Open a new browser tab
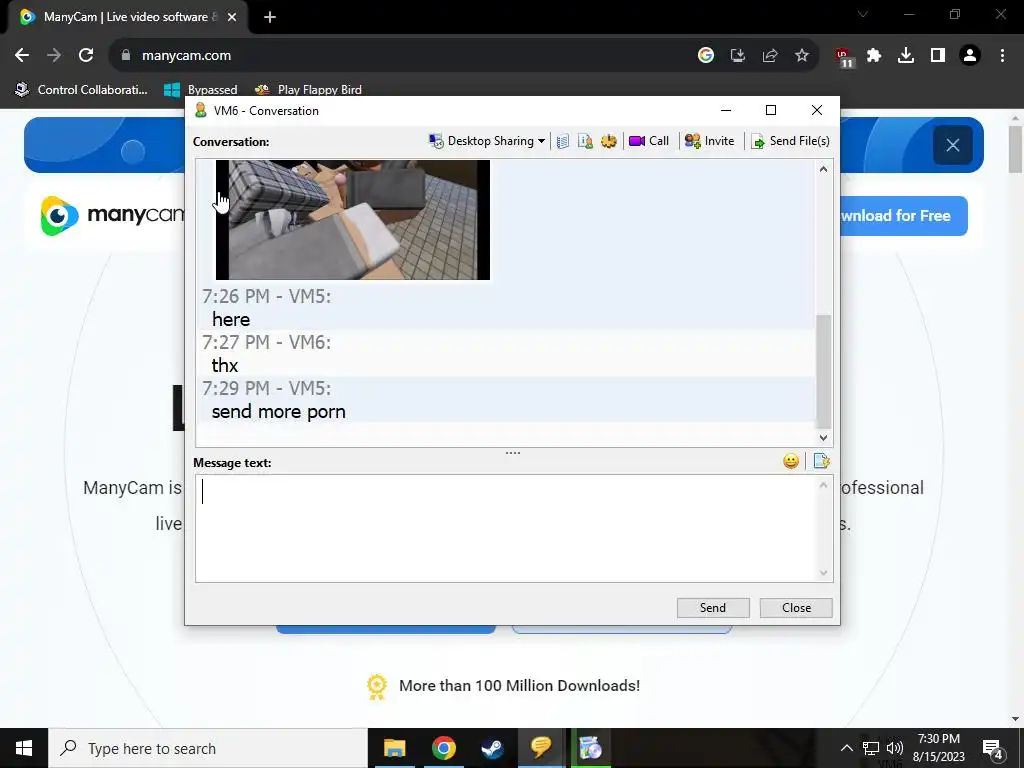1024x768 pixels. tap(270, 17)
